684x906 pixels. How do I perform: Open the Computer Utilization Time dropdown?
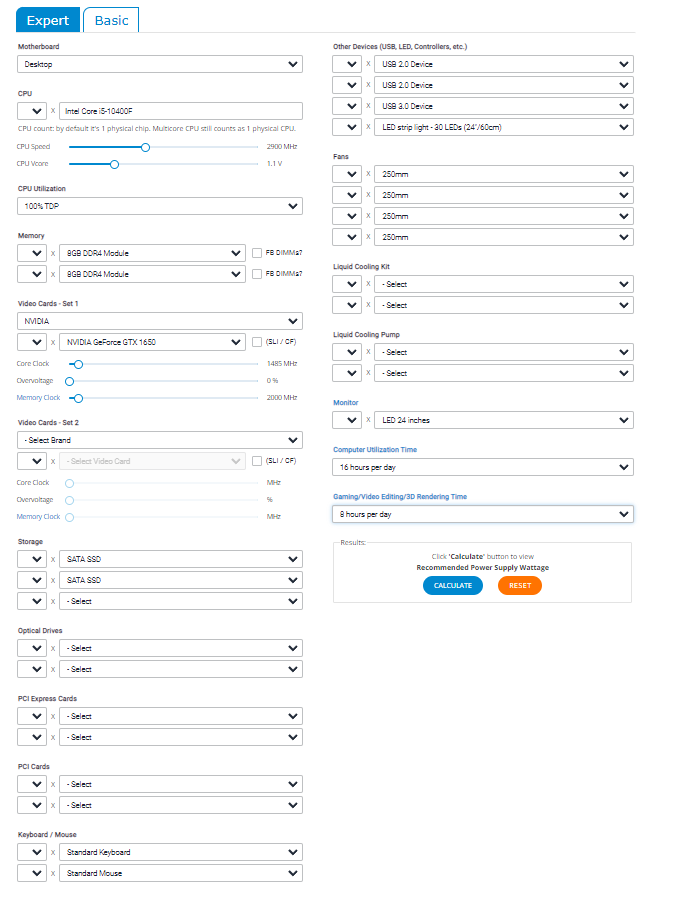point(483,467)
